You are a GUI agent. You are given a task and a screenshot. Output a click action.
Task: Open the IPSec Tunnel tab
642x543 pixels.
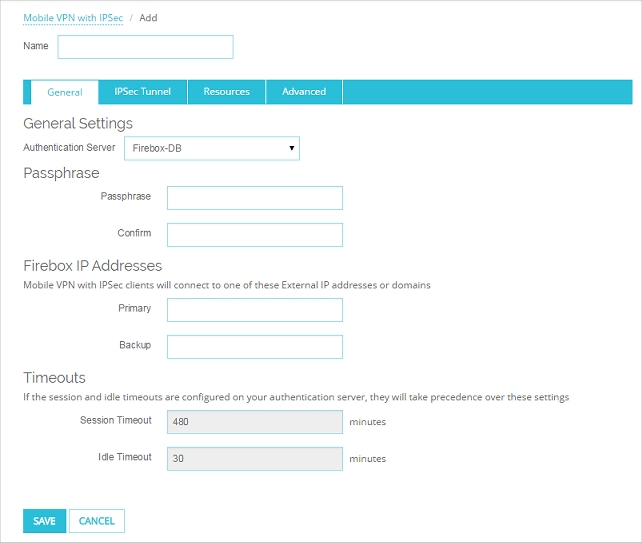click(143, 92)
